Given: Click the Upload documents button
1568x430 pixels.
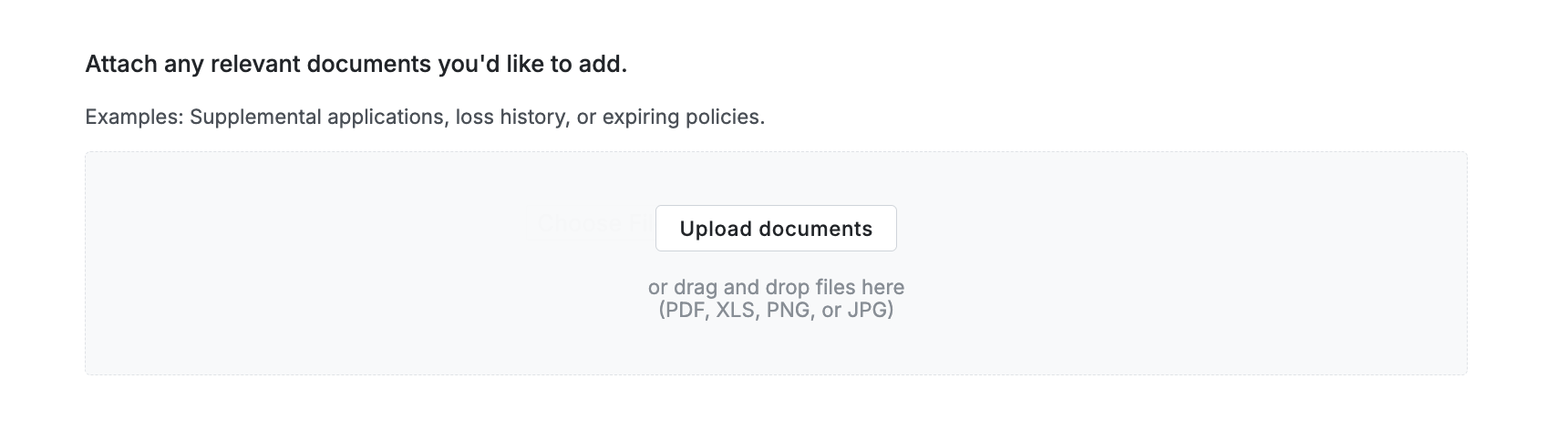Looking at the screenshot, I should (776, 229).
